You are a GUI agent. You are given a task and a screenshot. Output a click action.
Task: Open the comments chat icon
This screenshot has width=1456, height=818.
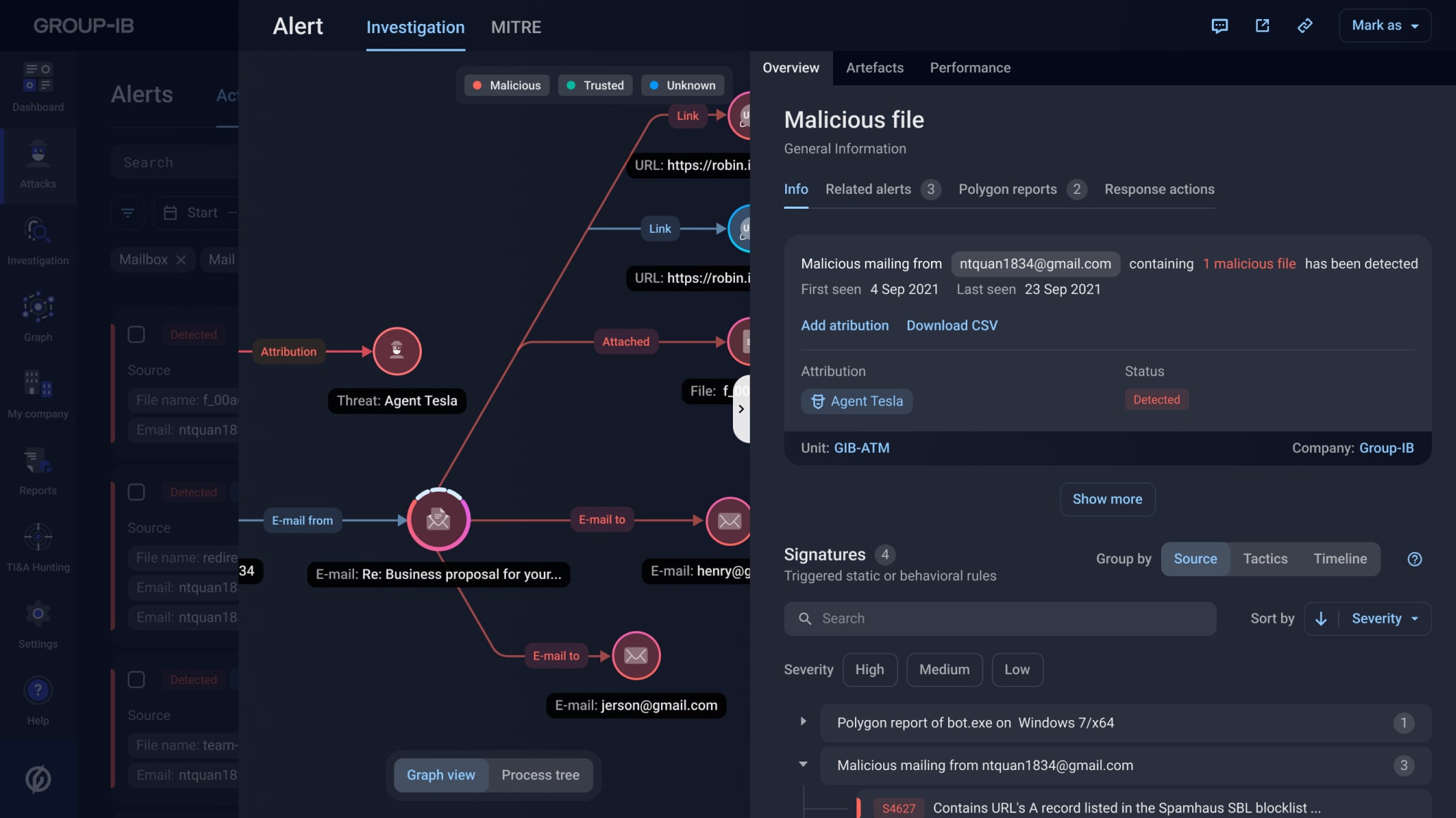(1219, 26)
